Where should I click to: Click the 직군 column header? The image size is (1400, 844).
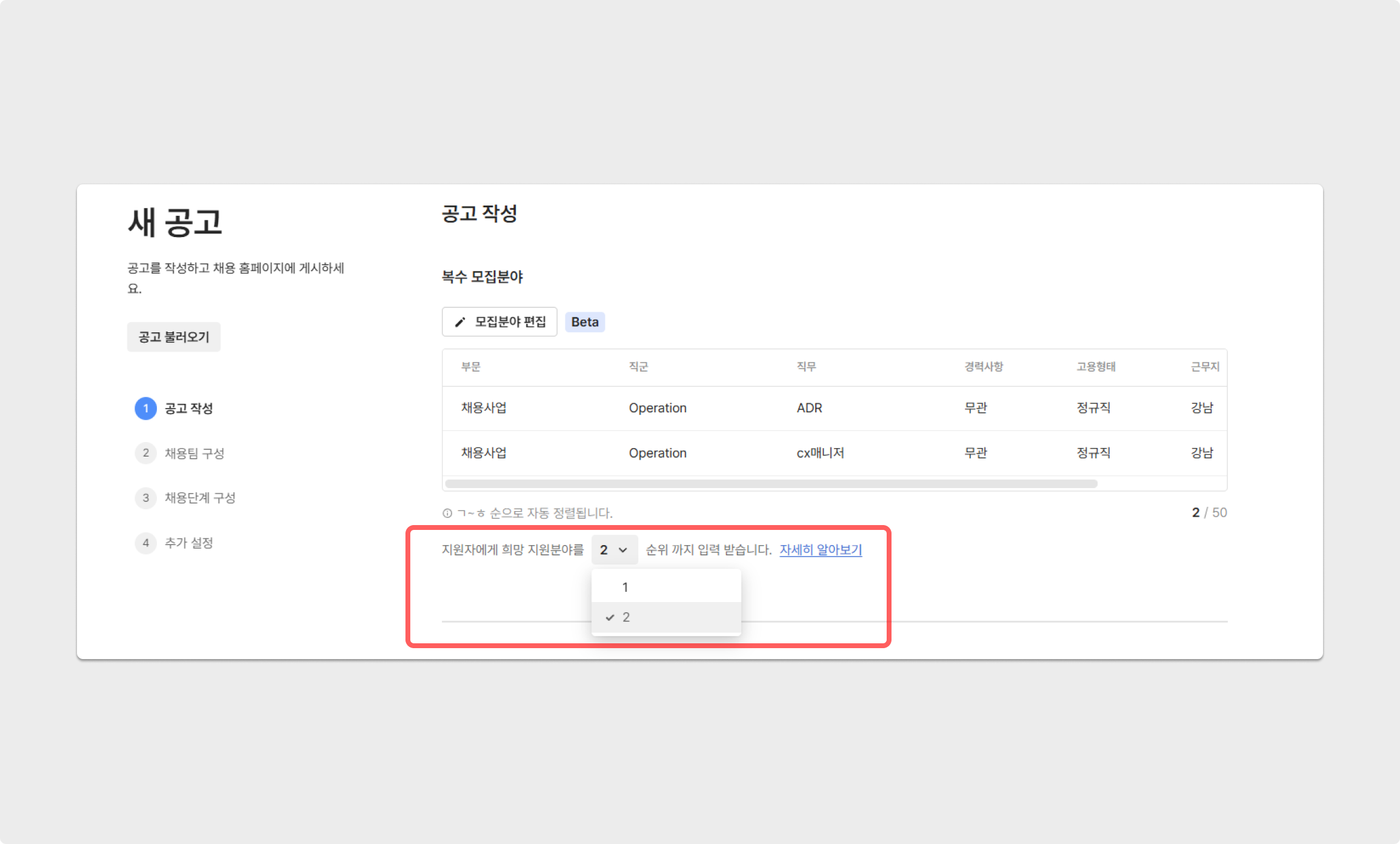(639, 367)
